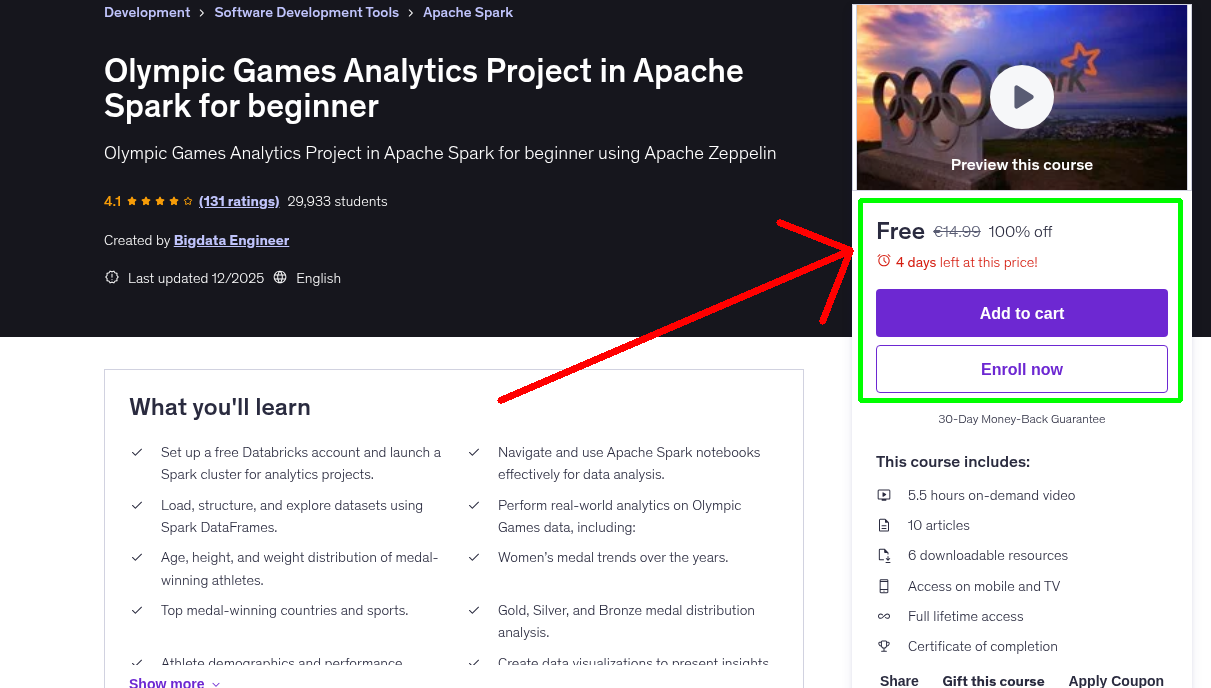Screen dimensions: 1211x688
Task: Open the Apache Spark breadcrumb category
Action: pos(467,12)
